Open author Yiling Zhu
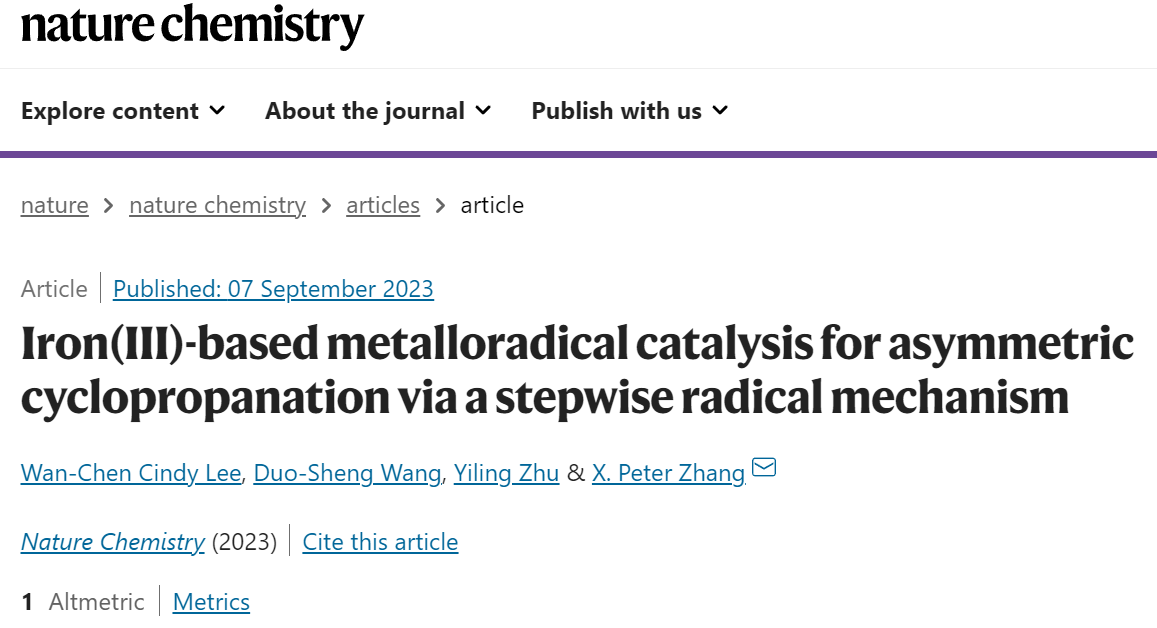This screenshot has height=628, width=1157. click(506, 472)
